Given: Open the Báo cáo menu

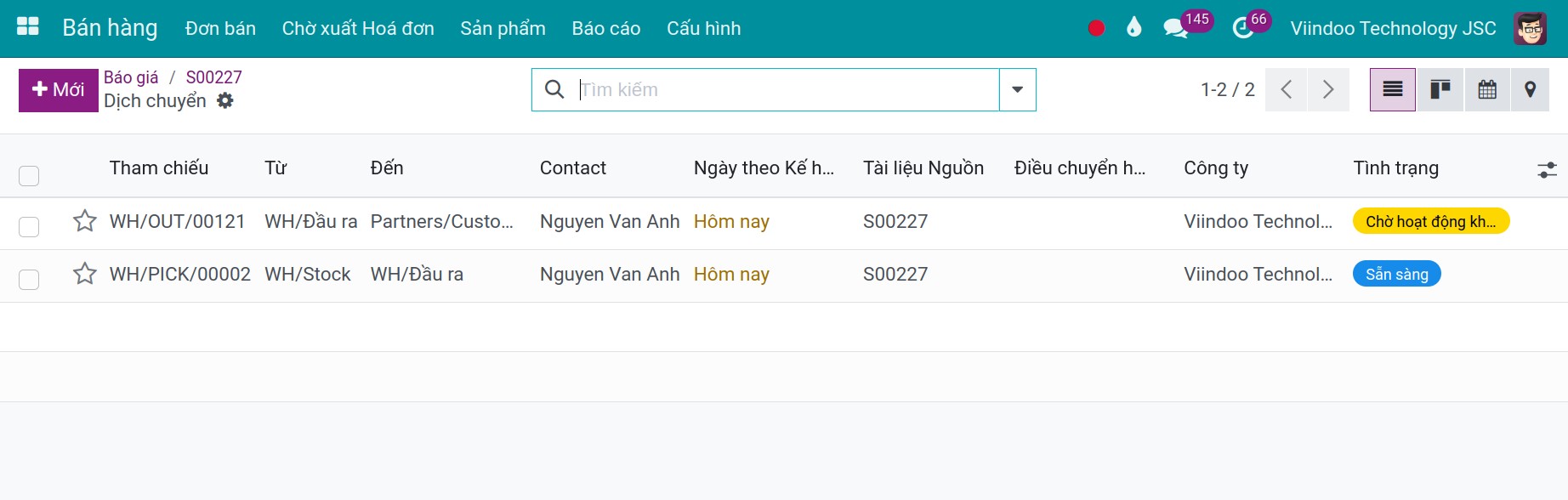Looking at the screenshot, I should click(x=606, y=28).
